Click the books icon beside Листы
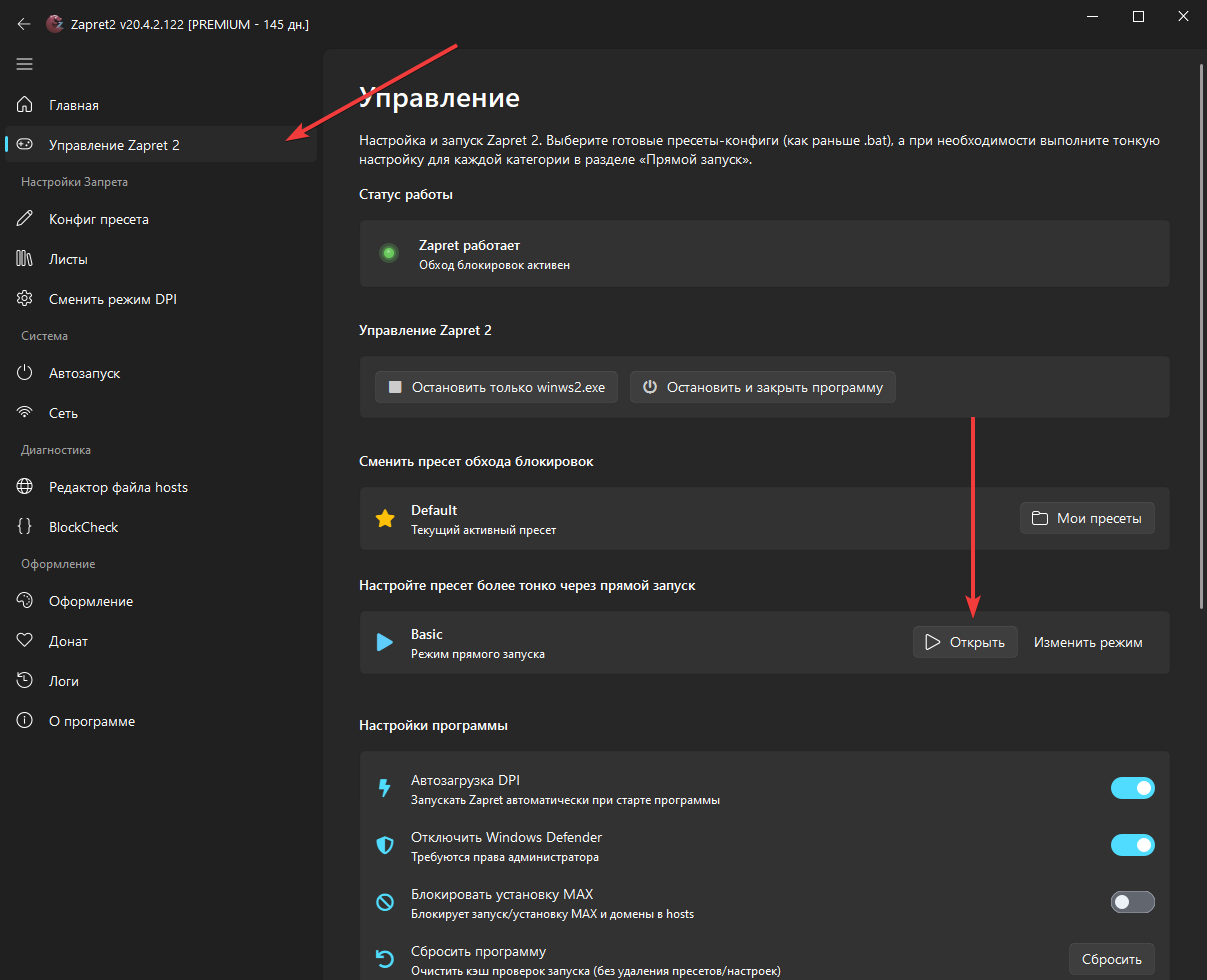The height and width of the screenshot is (980, 1207). (x=26, y=259)
